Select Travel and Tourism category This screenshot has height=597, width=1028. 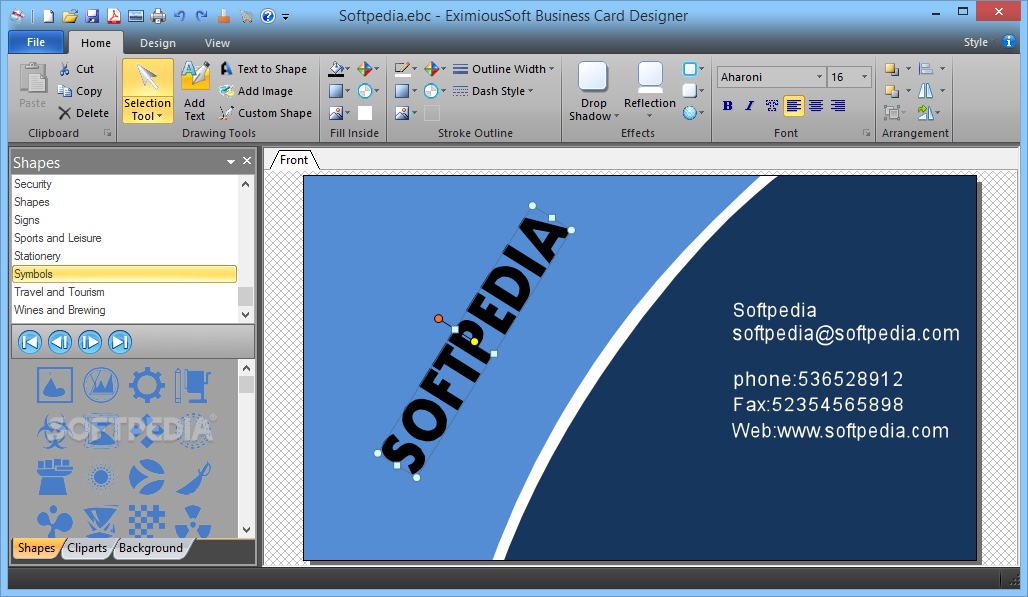tap(125, 292)
